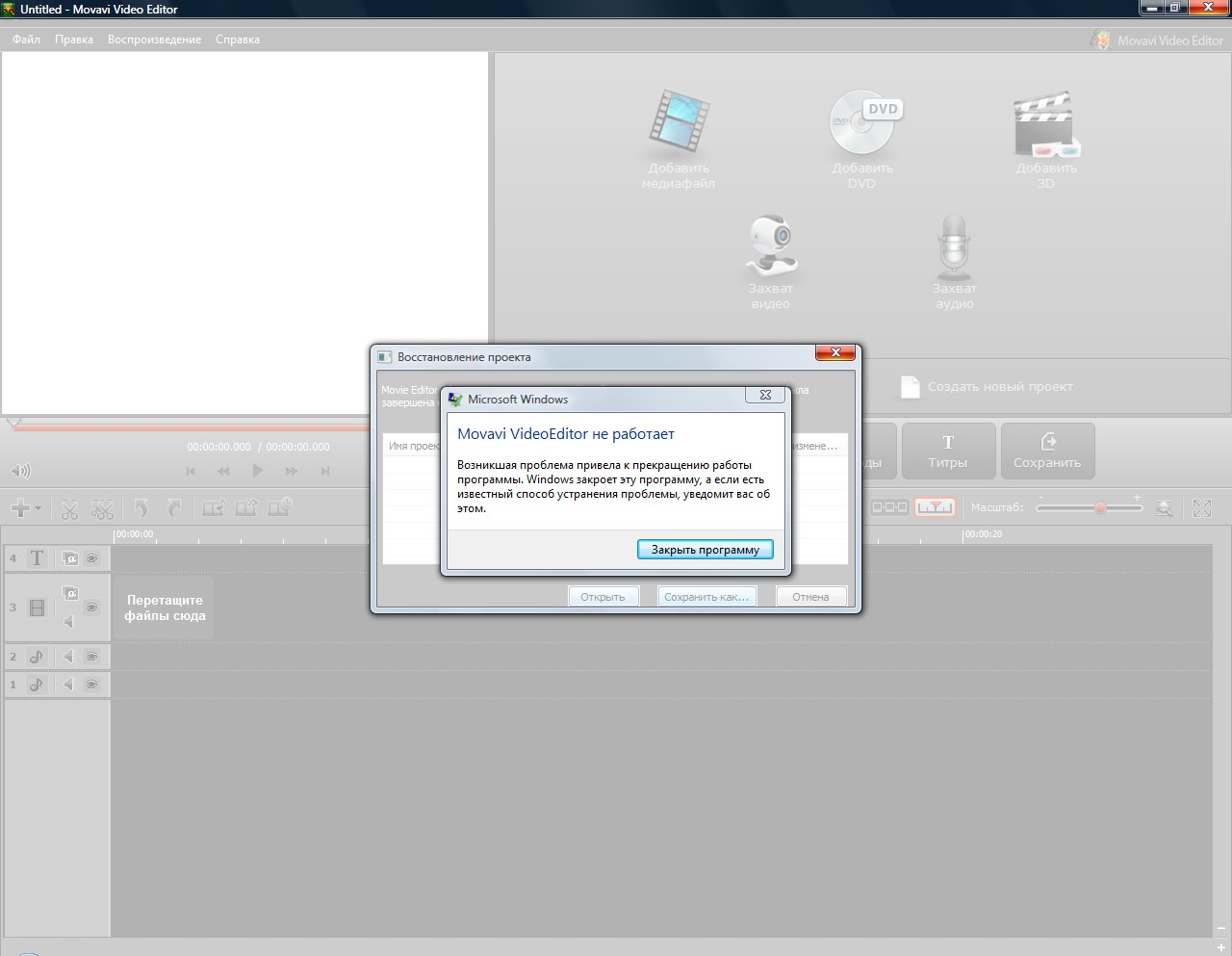Open the add-track plus dropdown
The height and width of the screenshot is (956, 1232).
tap(25, 507)
